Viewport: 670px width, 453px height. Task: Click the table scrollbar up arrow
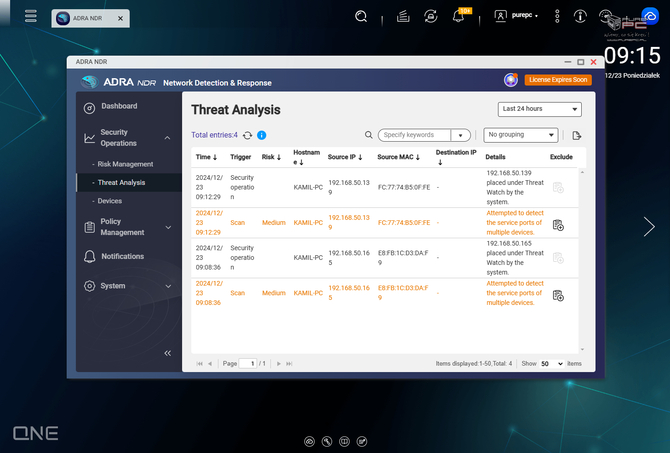[582, 172]
